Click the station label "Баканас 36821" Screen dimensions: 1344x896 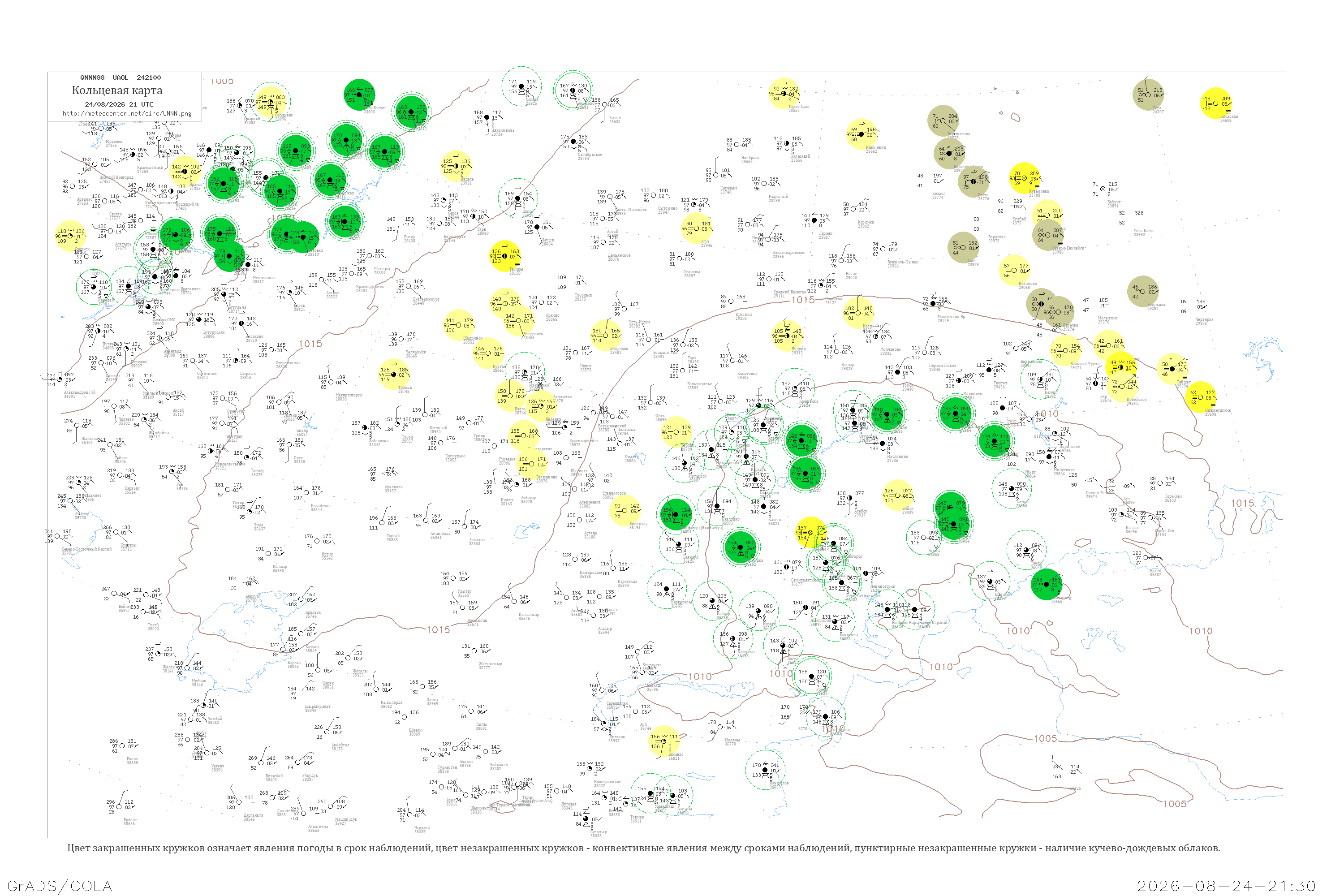point(676,756)
